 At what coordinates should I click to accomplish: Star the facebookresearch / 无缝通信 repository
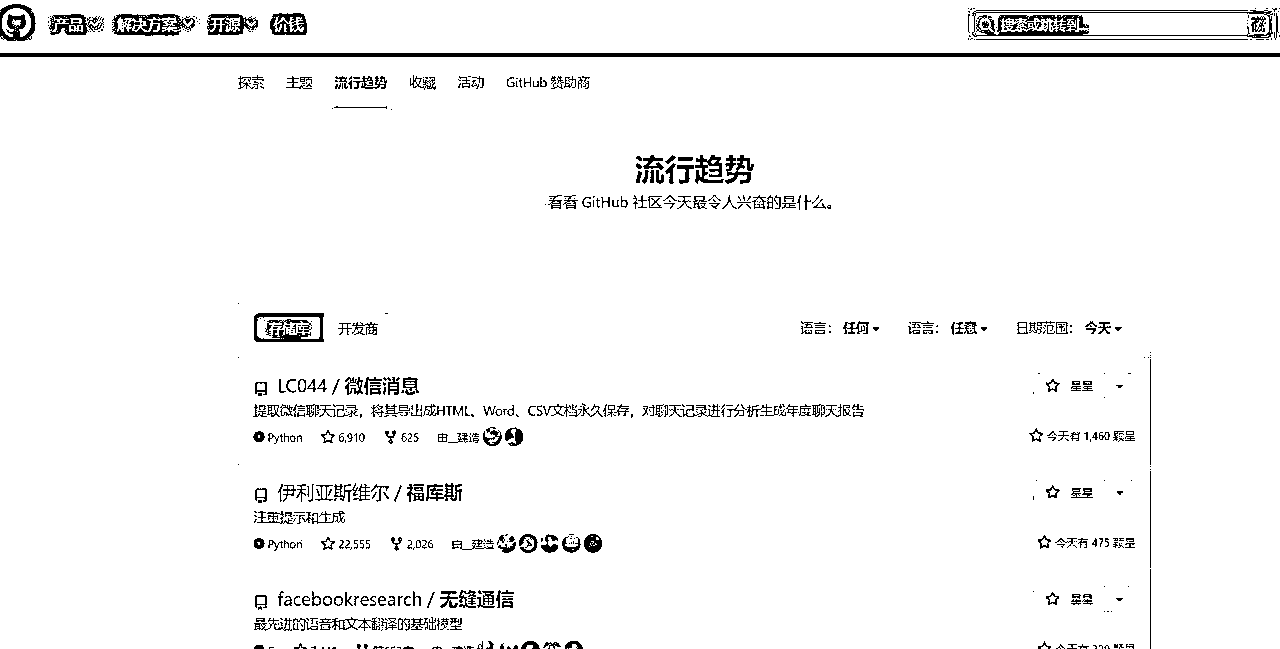1069,600
